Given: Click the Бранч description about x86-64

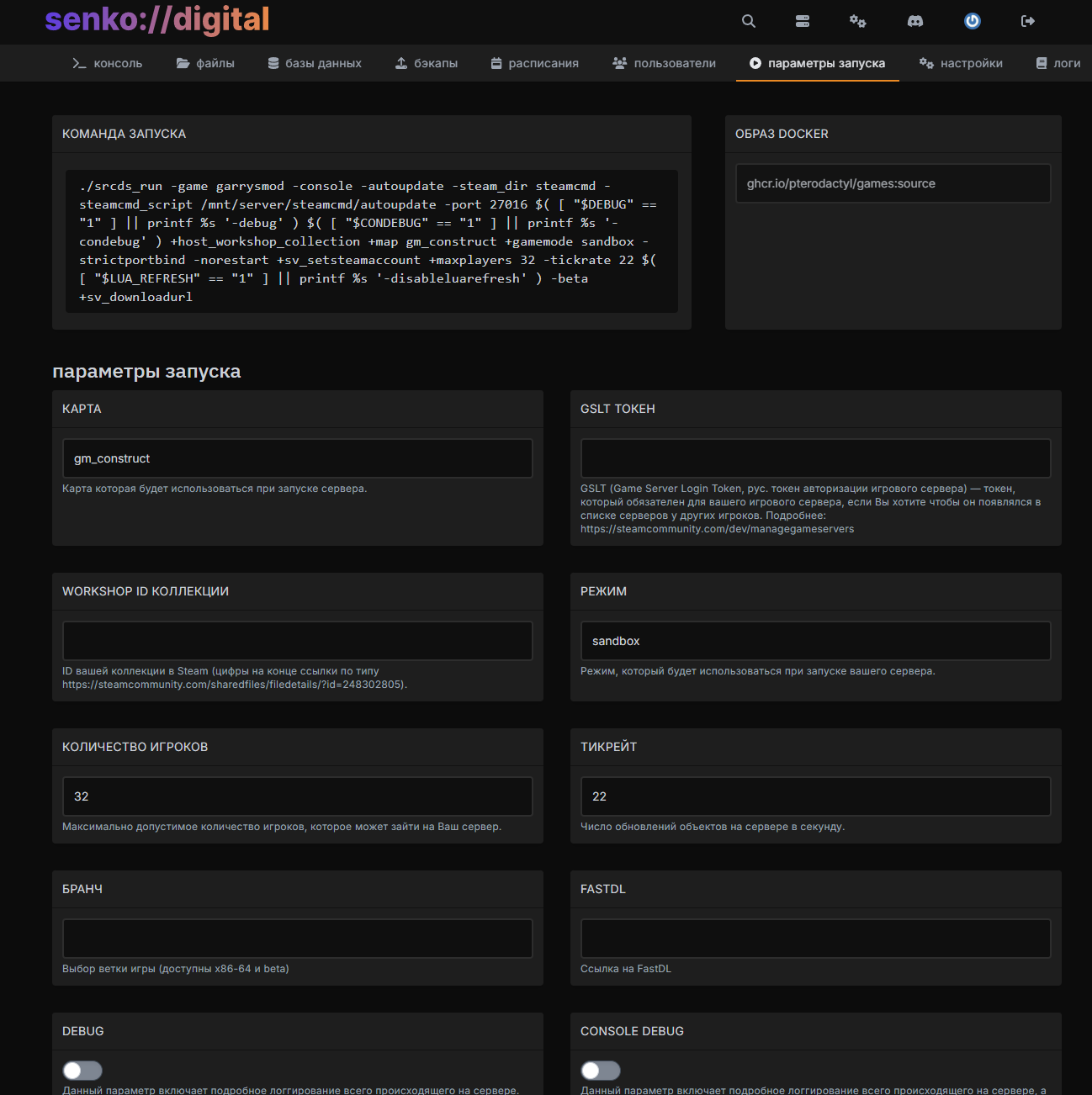Looking at the screenshot, I should 176,969.
